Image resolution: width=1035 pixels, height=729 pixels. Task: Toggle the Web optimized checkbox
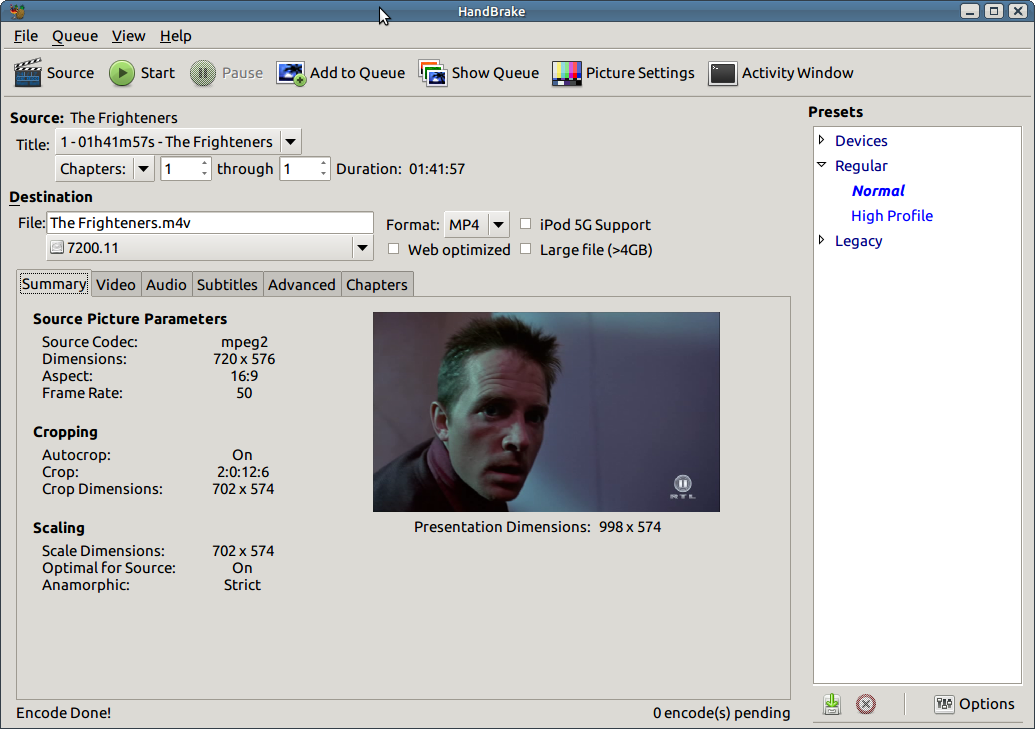pos(393,249)
